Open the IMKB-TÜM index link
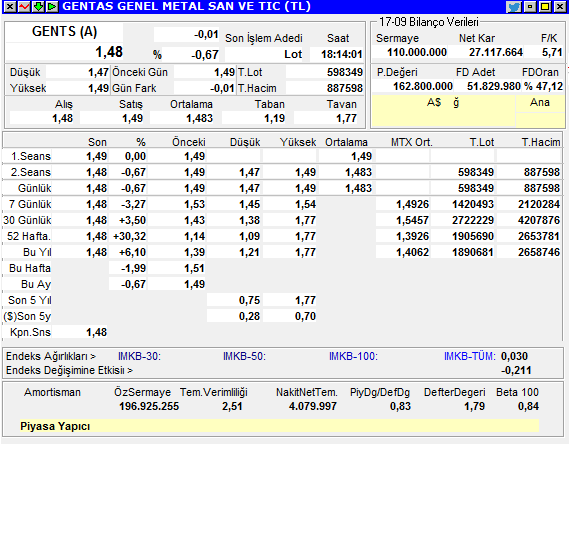 tap(469, 356)
